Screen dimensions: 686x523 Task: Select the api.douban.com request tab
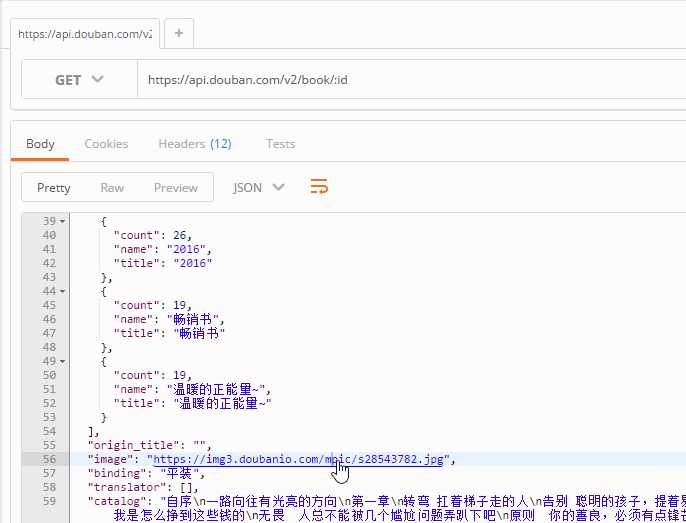pyautogui.click(x=84, y=33)
